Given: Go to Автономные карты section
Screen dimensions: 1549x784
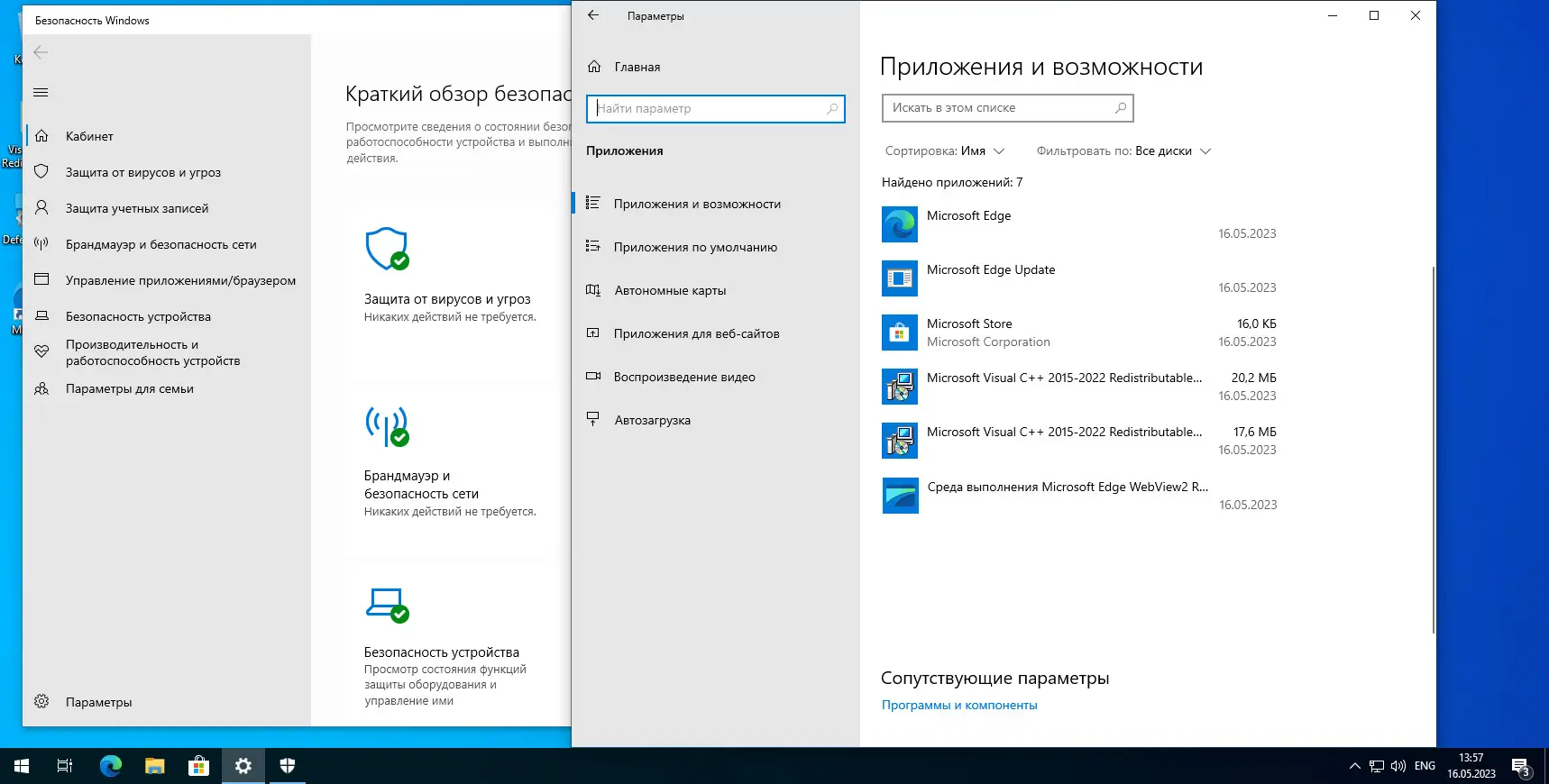Looking at the screenshot, I should (x=716, y=290).
